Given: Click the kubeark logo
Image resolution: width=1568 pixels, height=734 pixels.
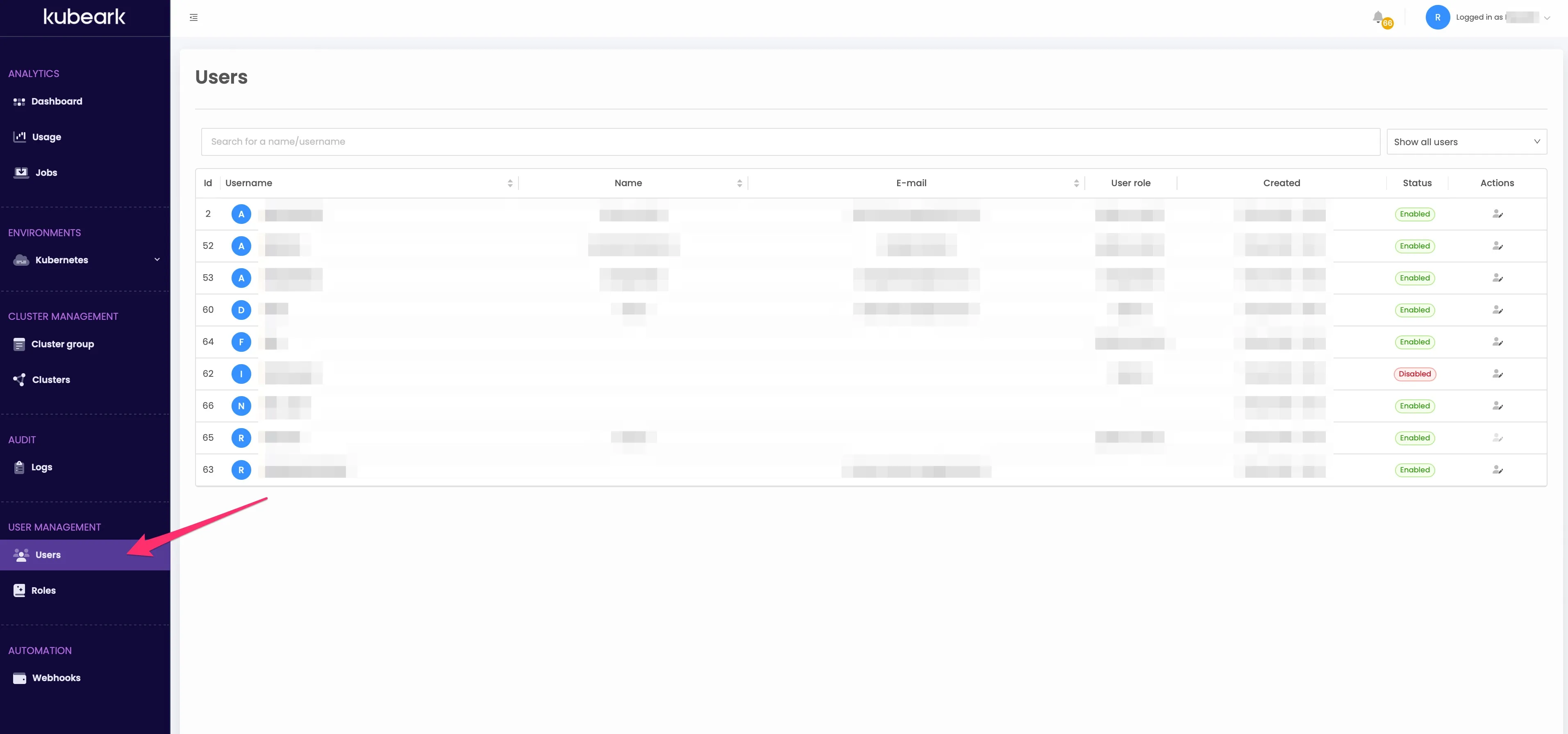Looking at the screenshot, I should 84,16.
